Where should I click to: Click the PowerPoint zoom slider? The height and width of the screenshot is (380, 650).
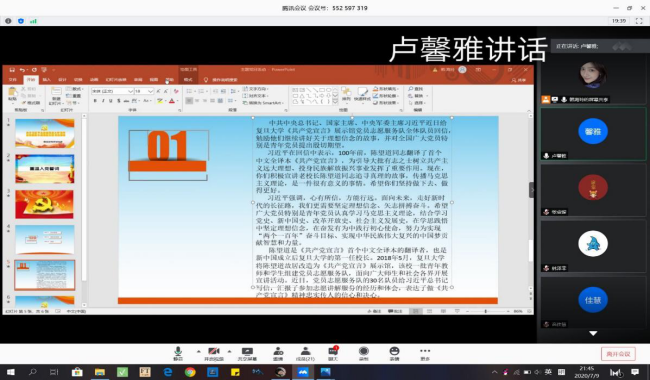pyautogui.click(x=485, y=311)
